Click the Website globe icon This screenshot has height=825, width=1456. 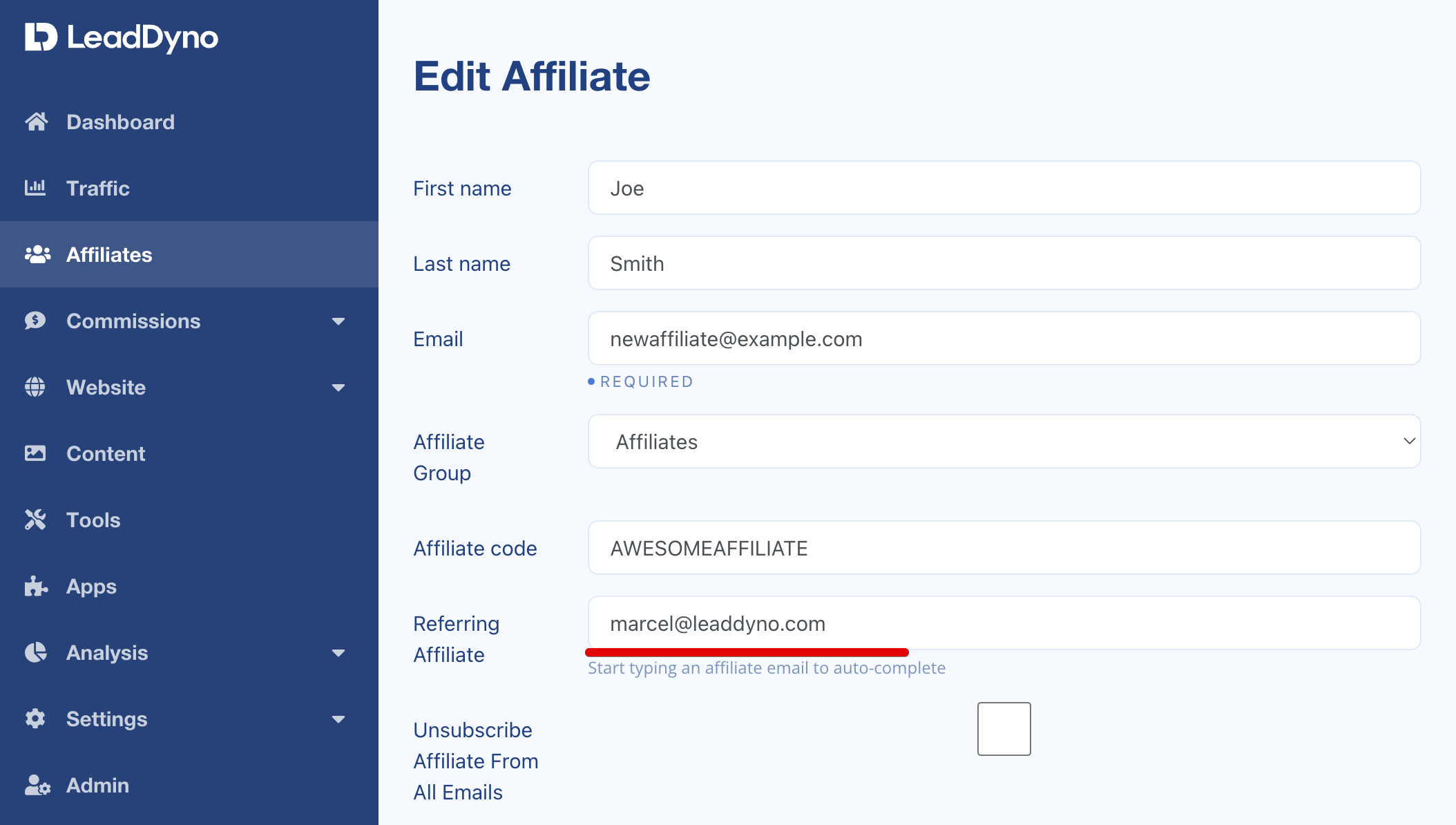click(x=35, y=387)
